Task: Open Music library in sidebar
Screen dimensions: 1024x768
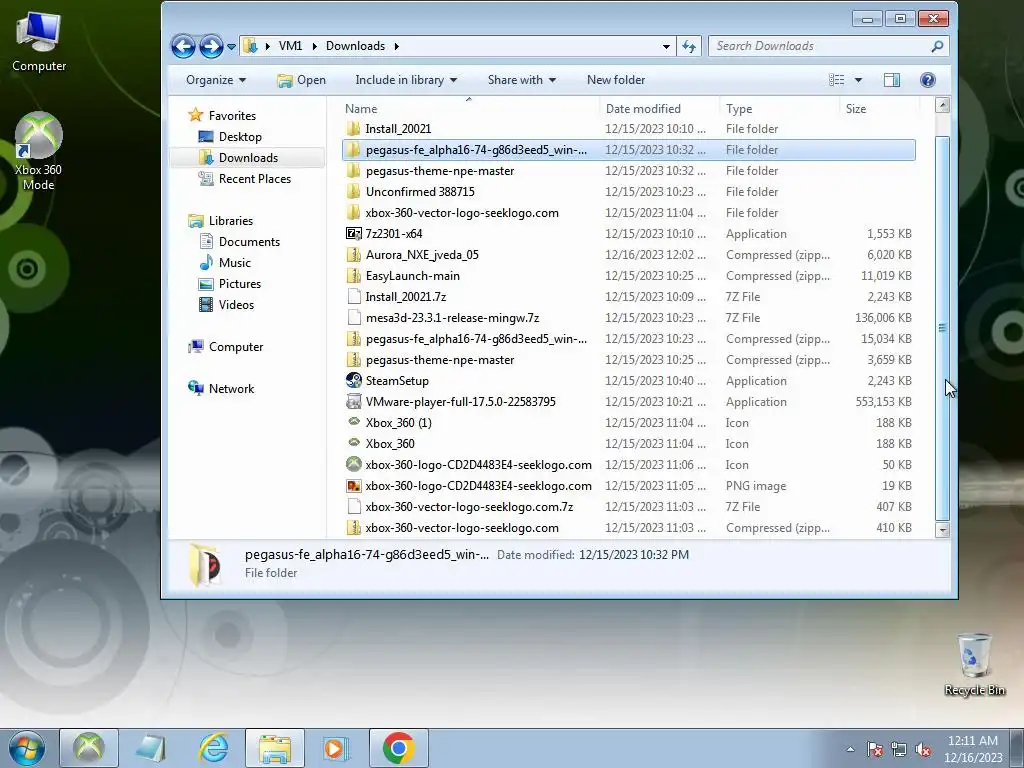Action: pos(234,263)
